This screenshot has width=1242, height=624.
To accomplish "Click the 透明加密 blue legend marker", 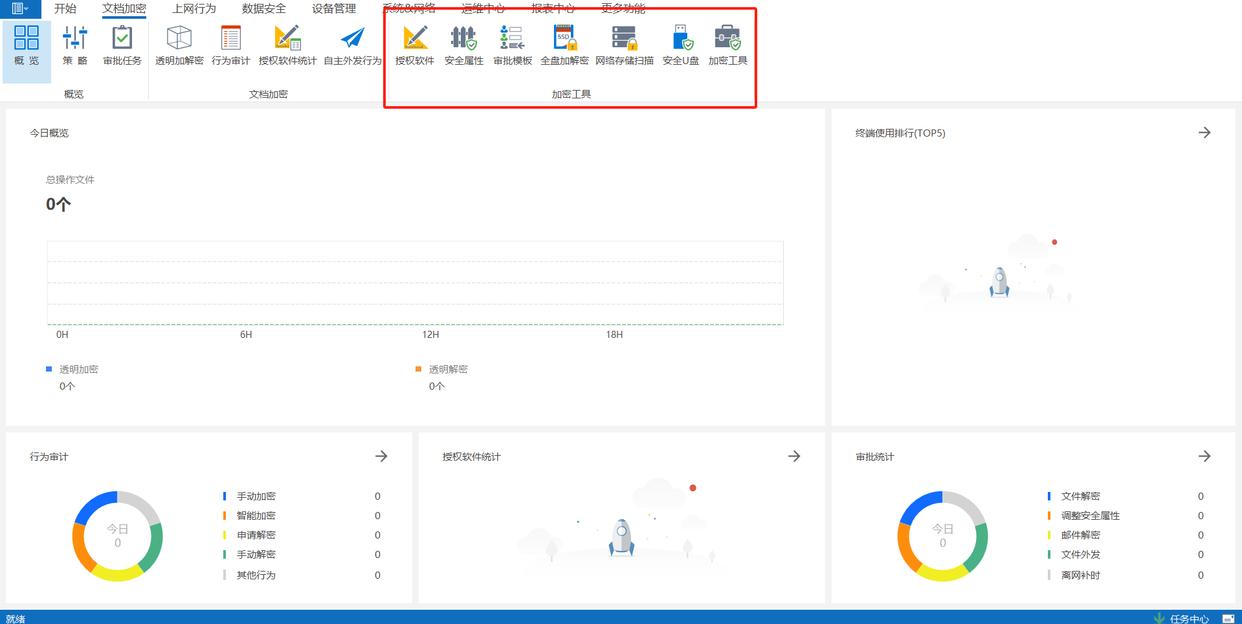I will [49, 369].
